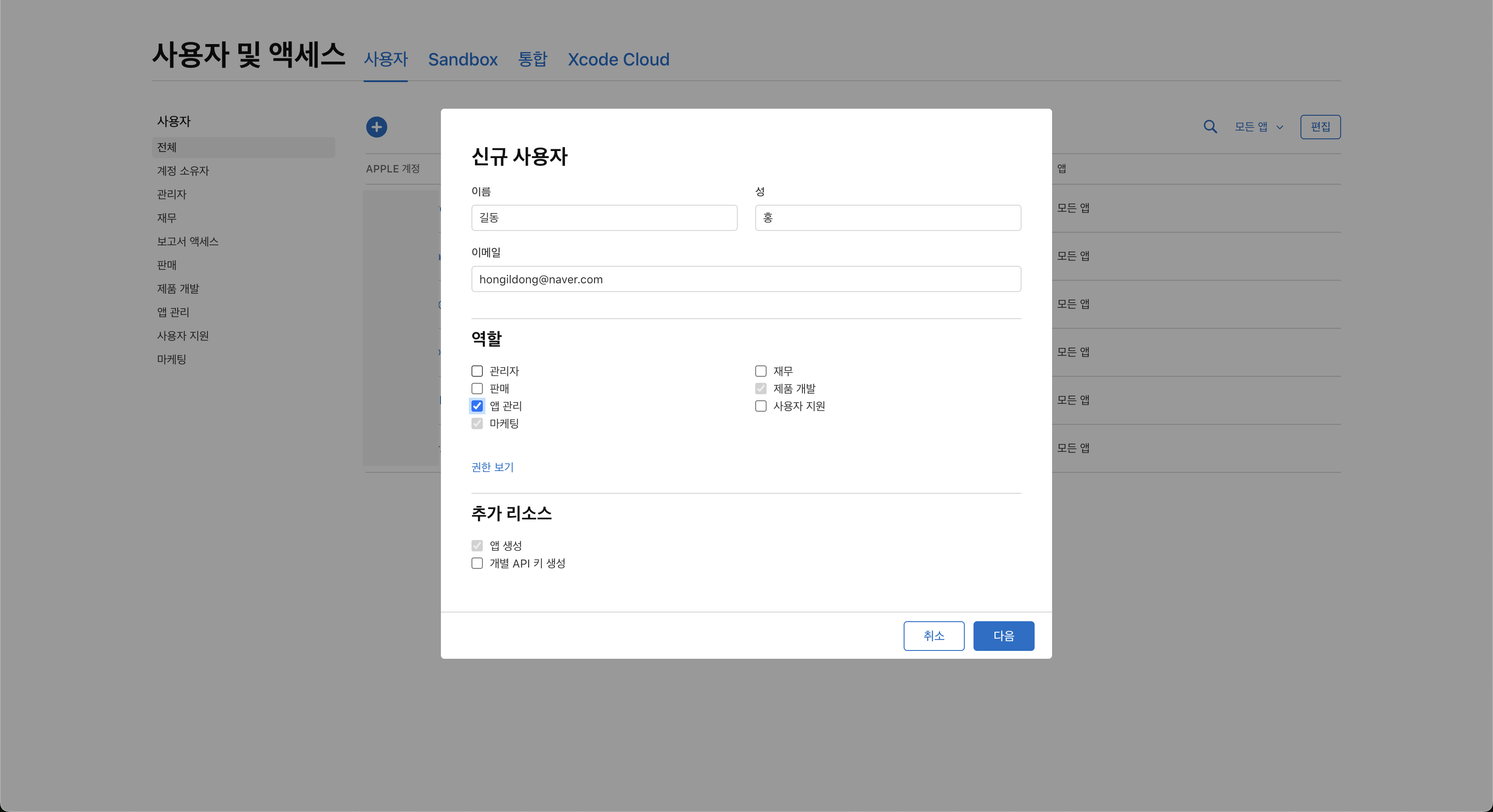Image resolution: width=1493 pixels, height=812 pixels.
Task: Click the 이메일 input field
Action: click(x=745, y=279)
